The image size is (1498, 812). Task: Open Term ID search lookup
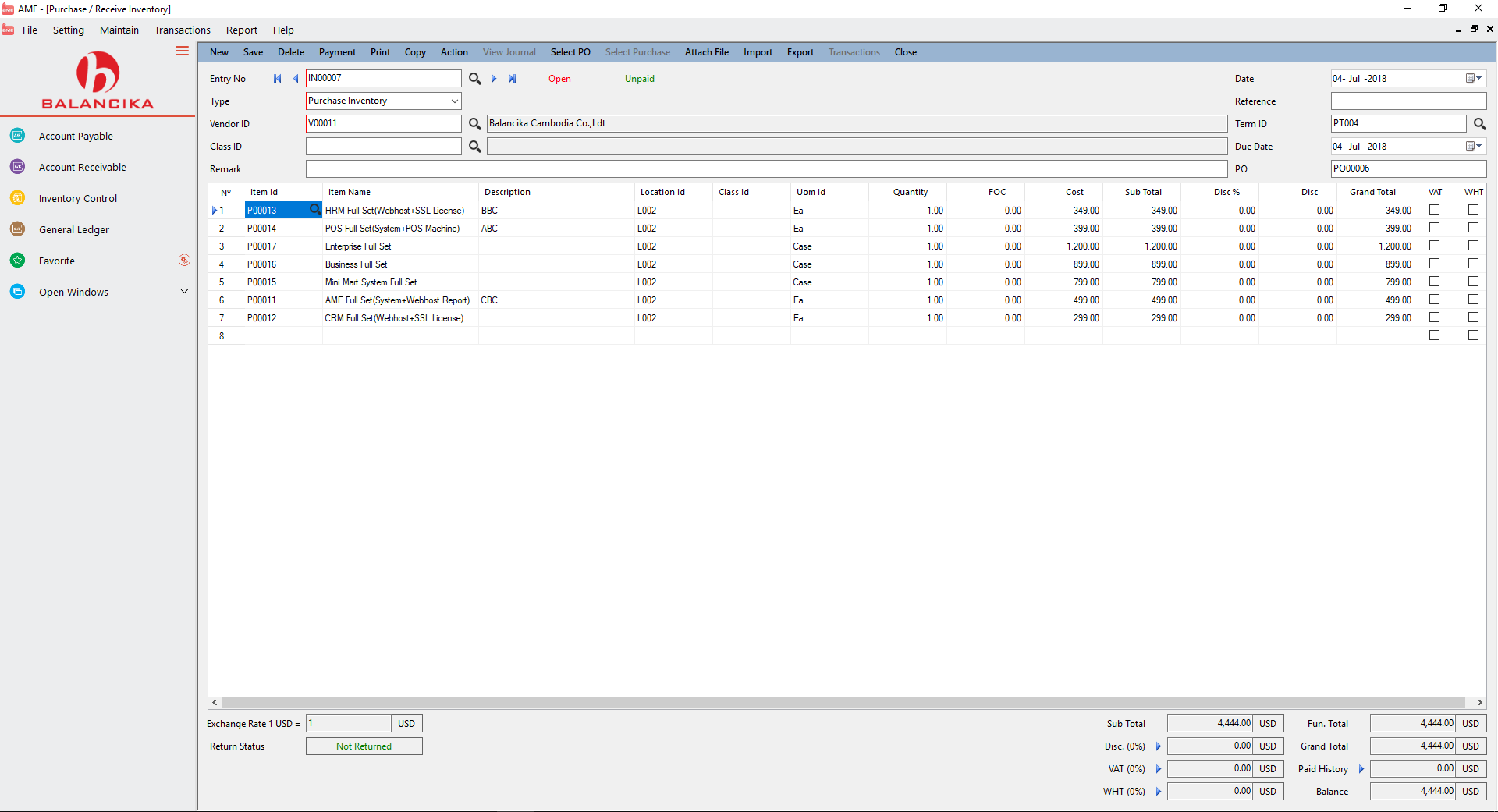point(1479,124)
